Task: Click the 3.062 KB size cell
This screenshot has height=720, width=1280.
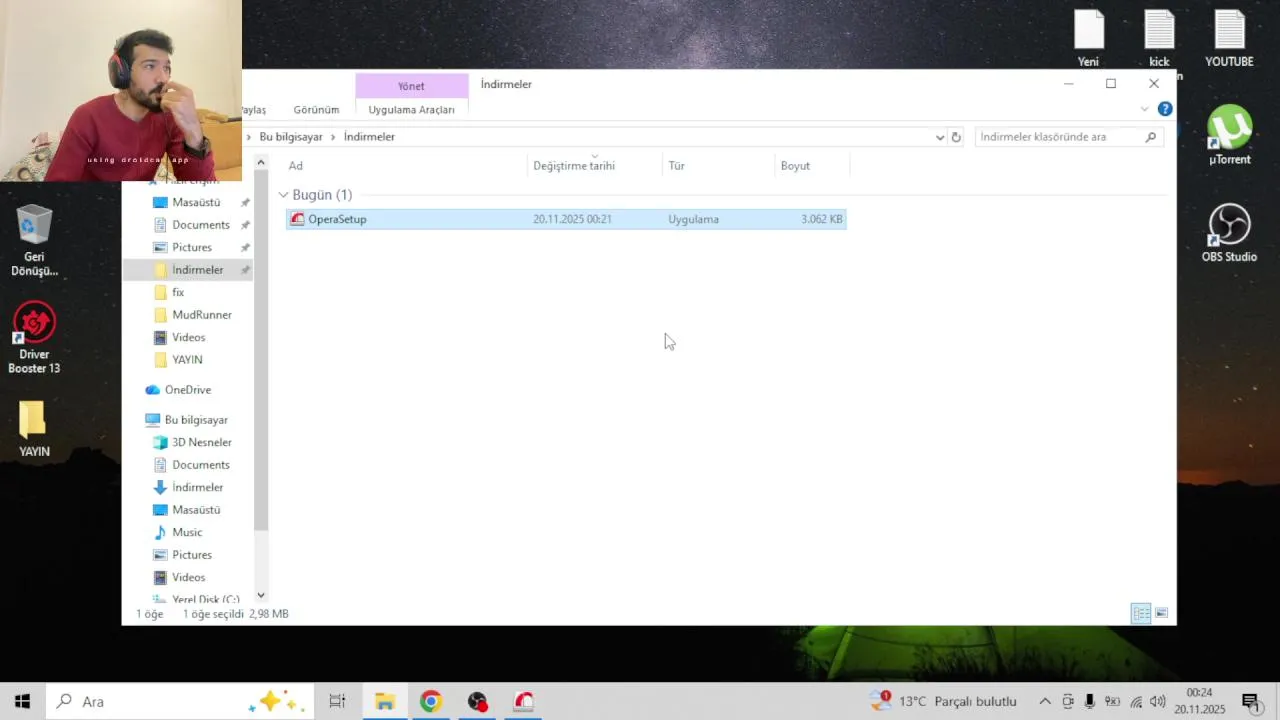Action: pyautogui.click(x=821, y=219)
